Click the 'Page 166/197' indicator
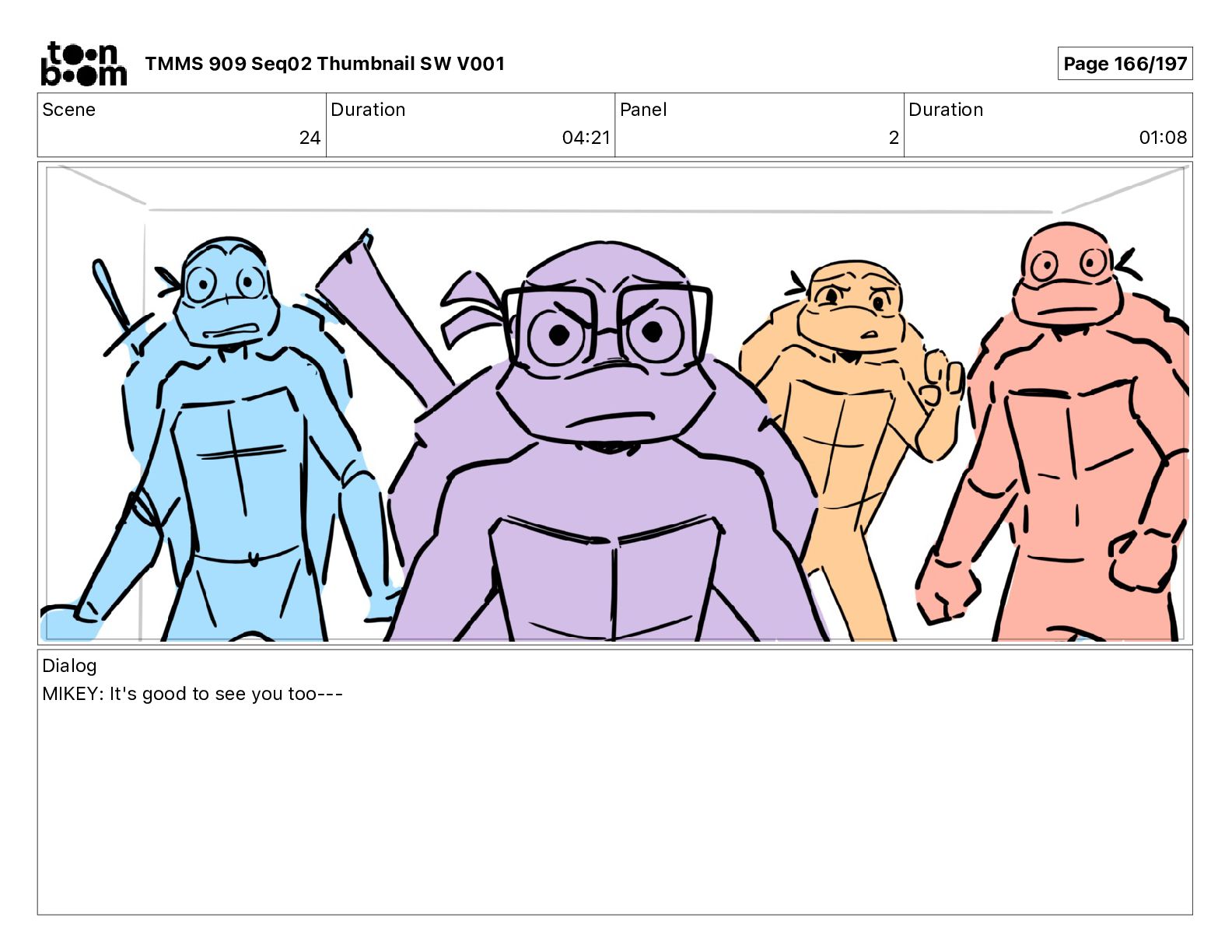This screenshot has height=952, width=1232. pyautogui.click(x=1125, y=64)
